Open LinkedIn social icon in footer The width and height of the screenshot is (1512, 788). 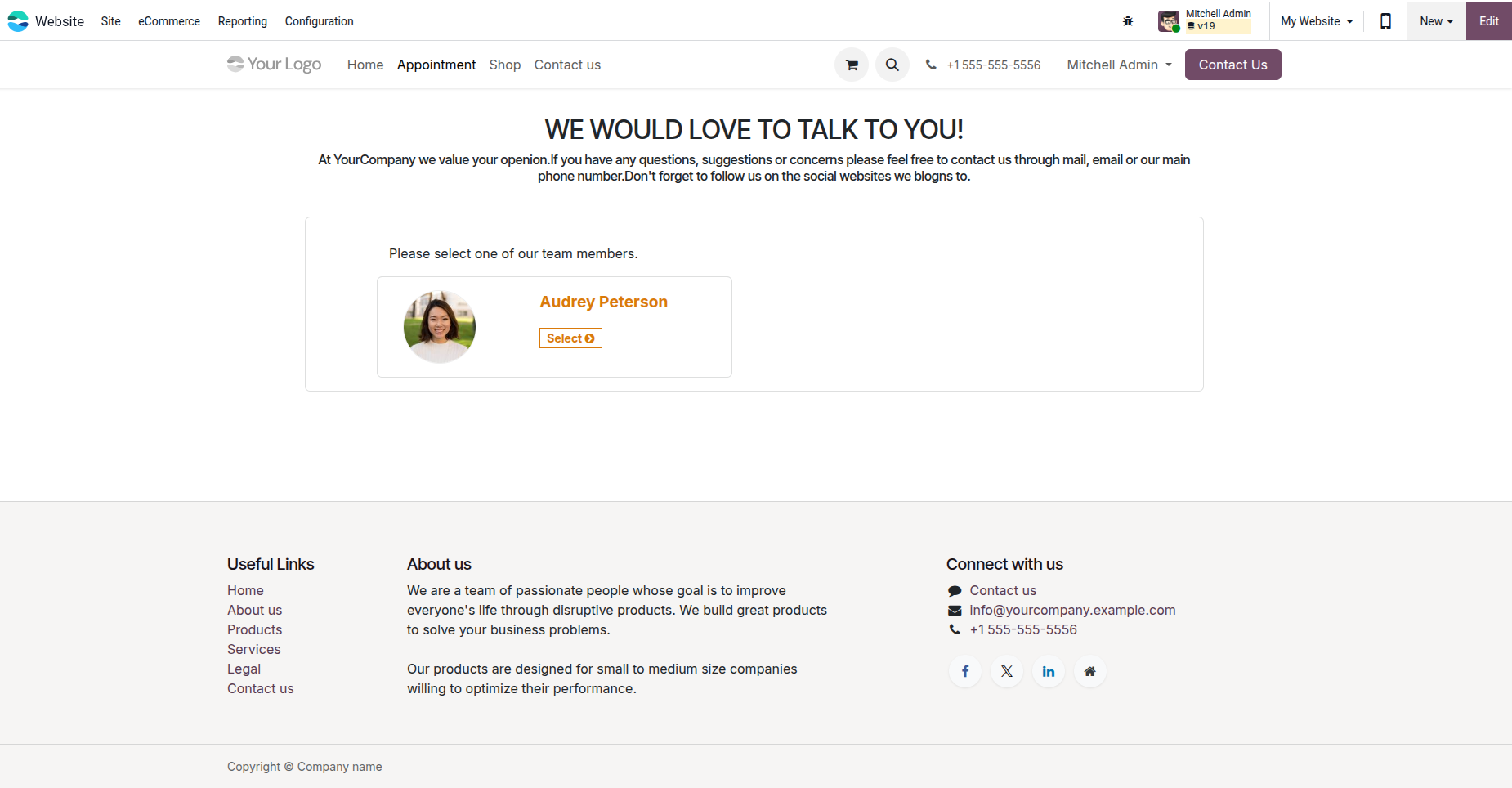pyautogui.click(x=1049, y=671)
